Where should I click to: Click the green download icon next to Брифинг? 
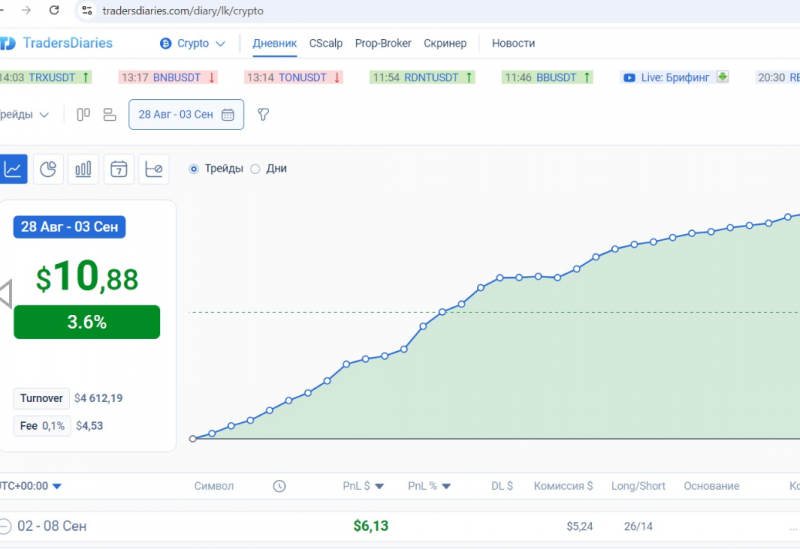point(722,77)
